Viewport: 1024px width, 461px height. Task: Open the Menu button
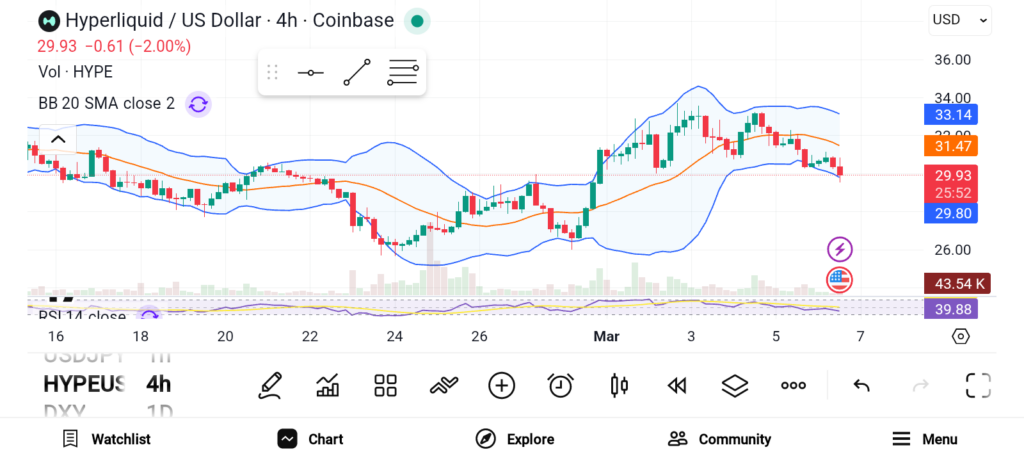[925, 439]
